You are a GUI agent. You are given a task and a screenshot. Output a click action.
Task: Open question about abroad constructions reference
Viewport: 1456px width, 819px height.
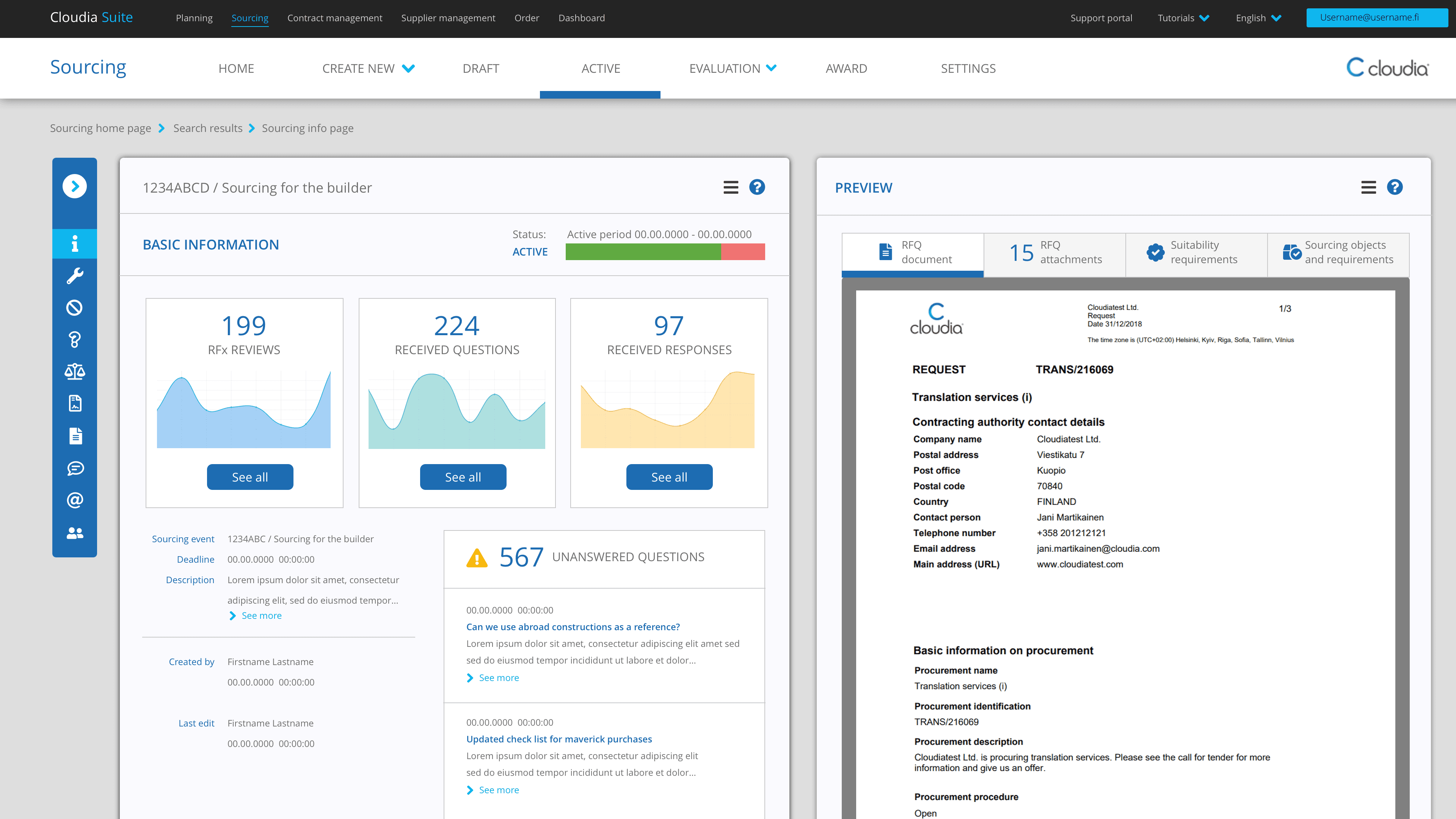(573, 627)
